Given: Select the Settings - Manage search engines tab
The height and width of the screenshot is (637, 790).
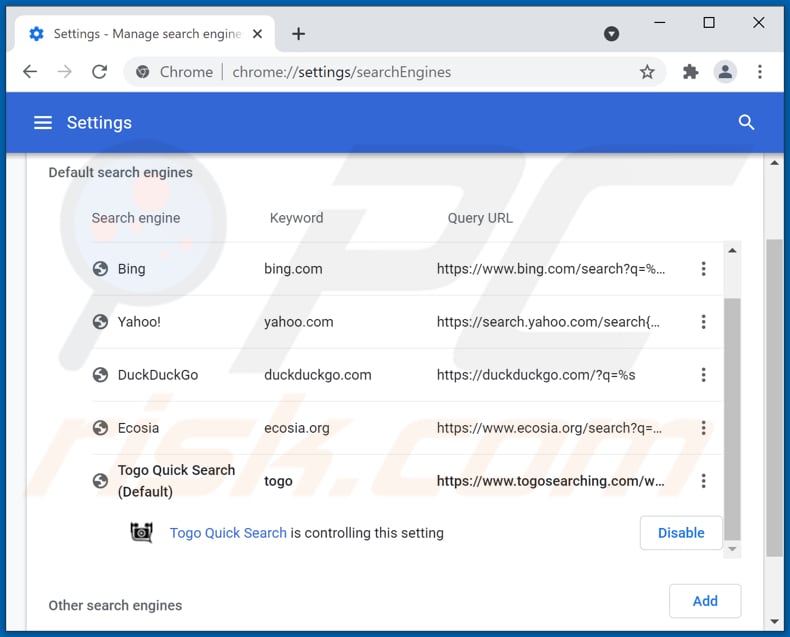Looking at the screenshot, I should tap(145, 34).
